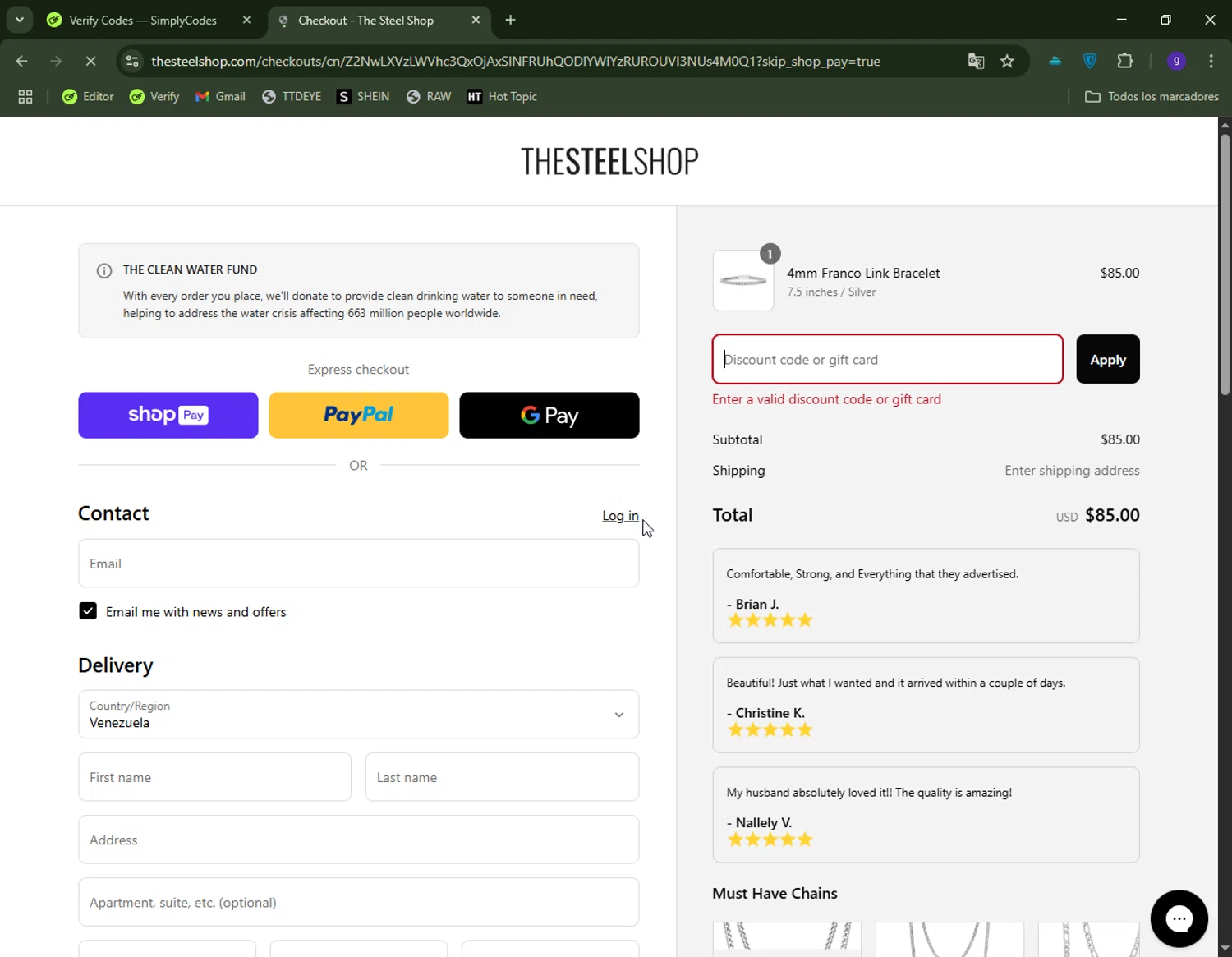Click the scrollbar down arrow
The height and width of the screenshot is (957, 1232).
pos(1225,948)
